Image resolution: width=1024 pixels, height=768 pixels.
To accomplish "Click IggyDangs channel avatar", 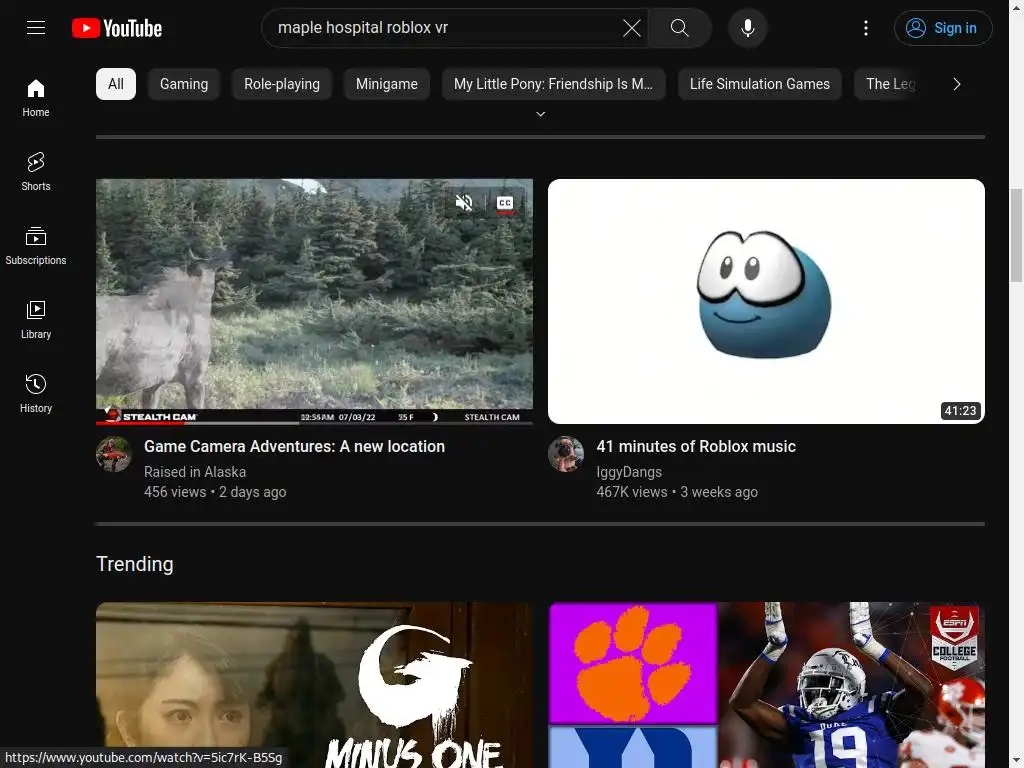I will point(566,454).
